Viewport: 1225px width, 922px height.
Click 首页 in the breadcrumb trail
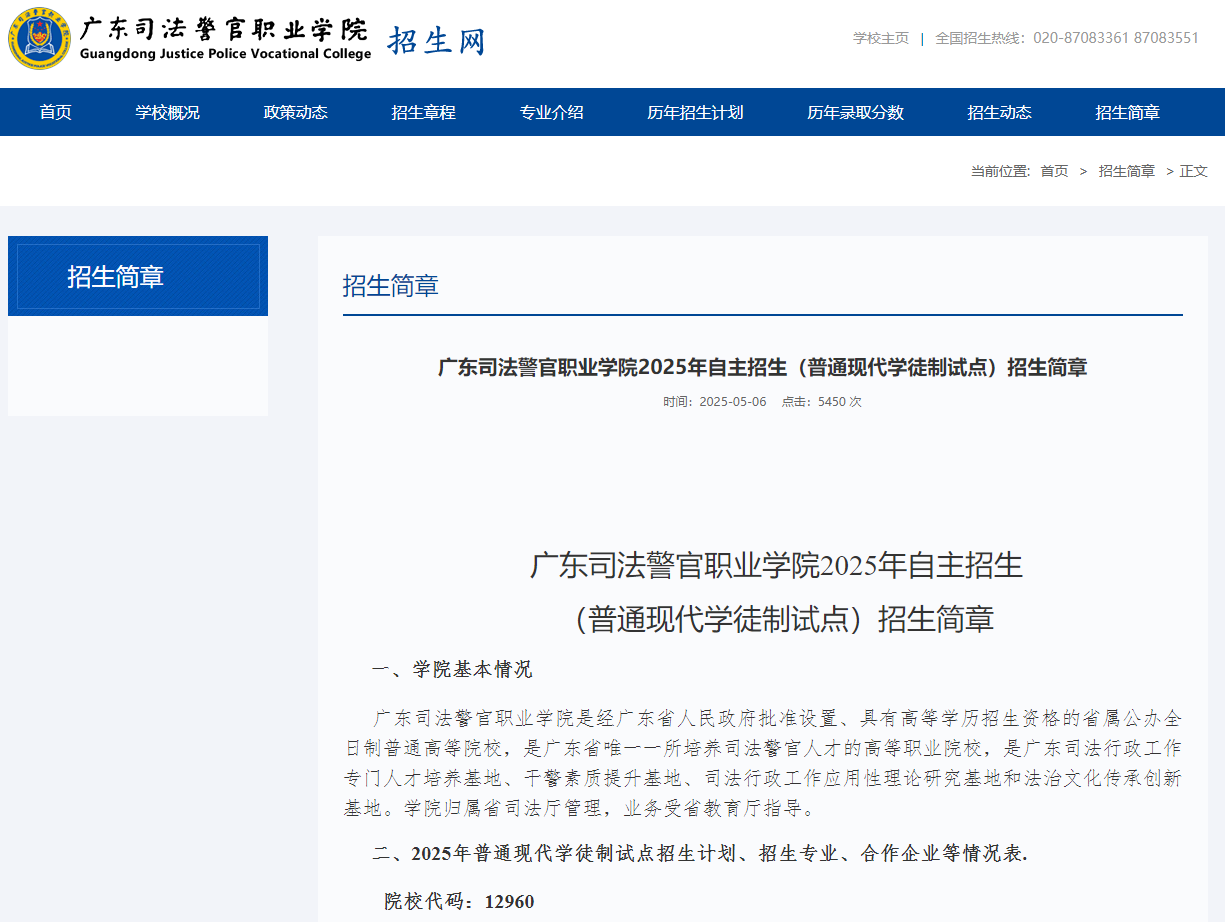[1053, 171]
